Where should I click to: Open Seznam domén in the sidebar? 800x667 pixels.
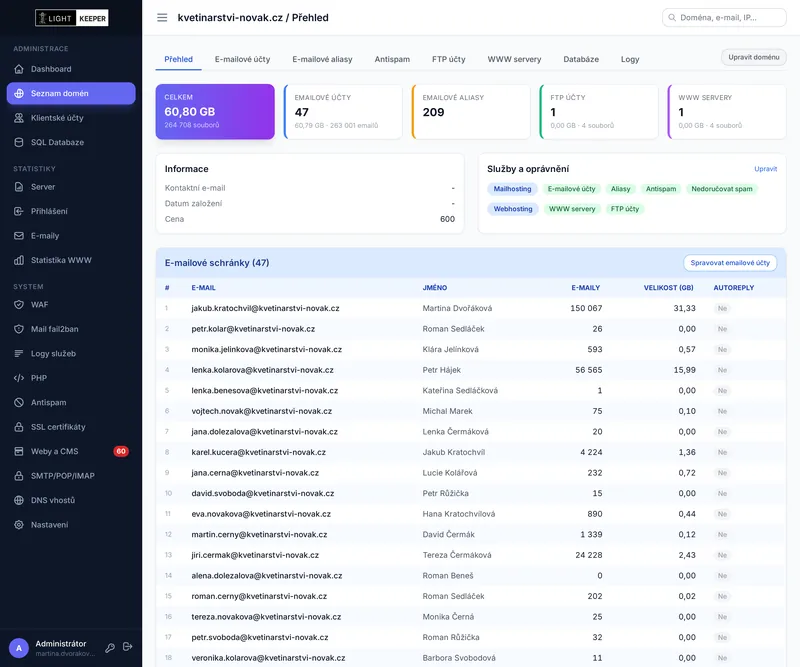(71, 93)
